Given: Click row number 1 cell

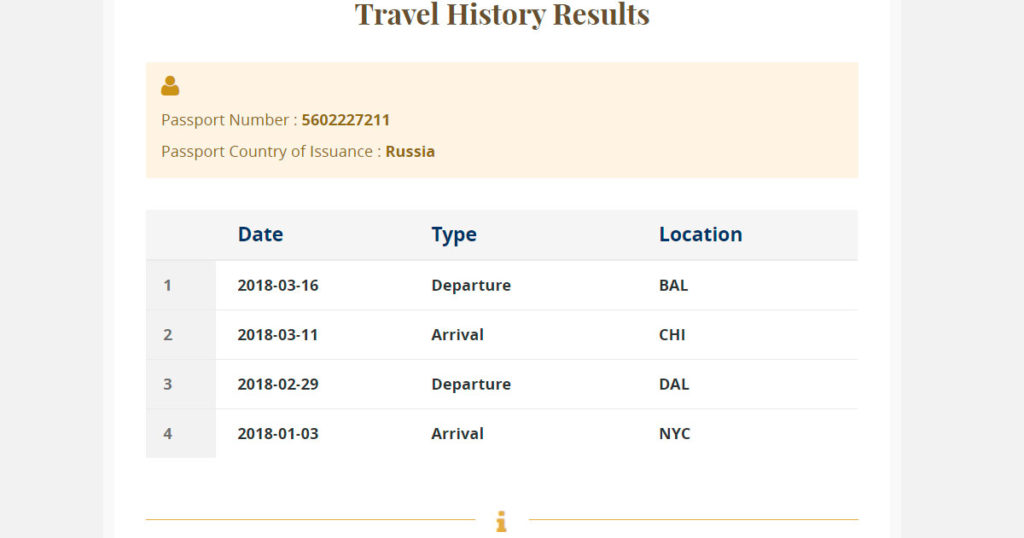Looking at the screenshot, I should pyautogui.click(x=168, y=285).
